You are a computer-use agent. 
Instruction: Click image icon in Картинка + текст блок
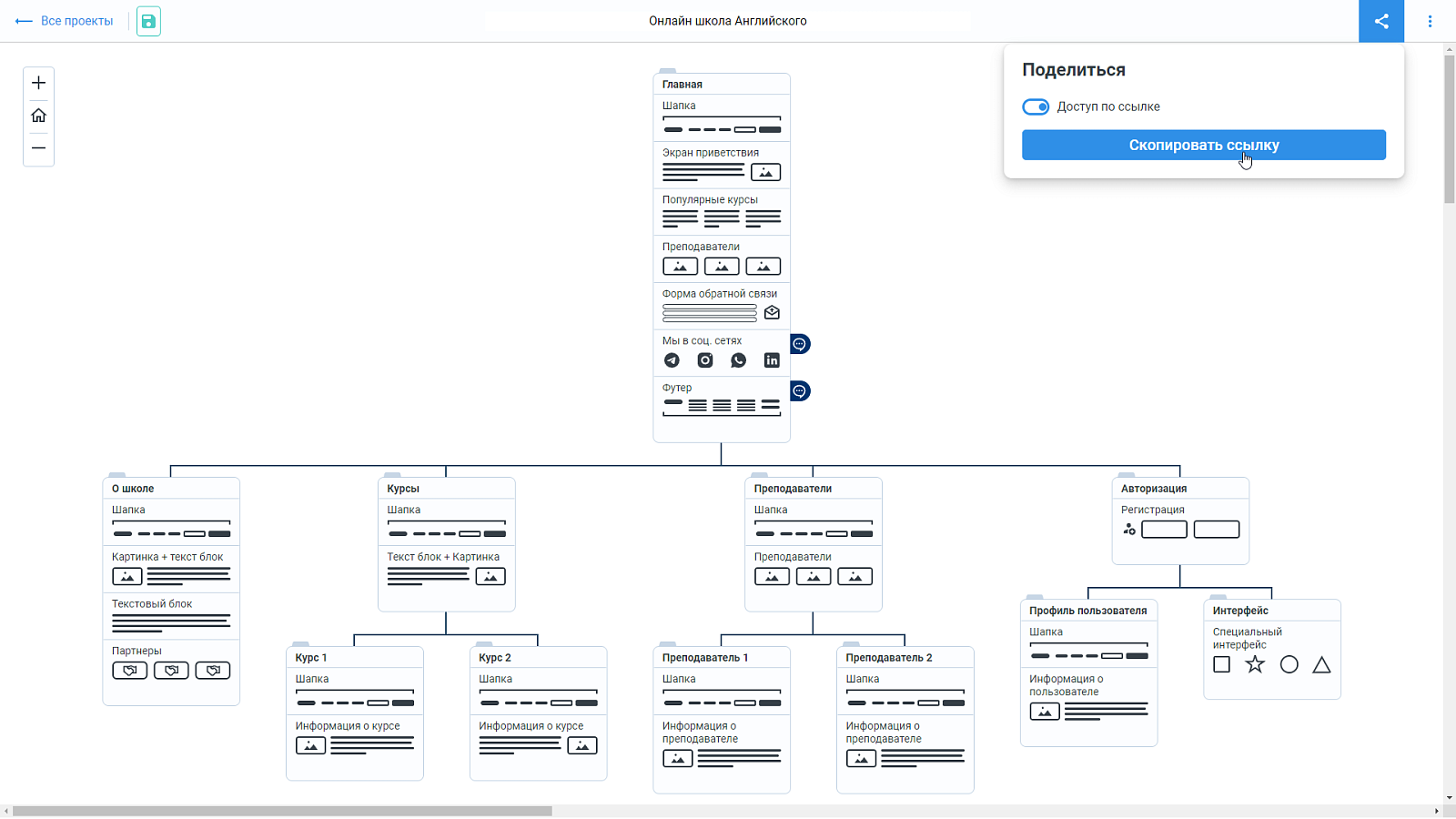pos(127,577)
